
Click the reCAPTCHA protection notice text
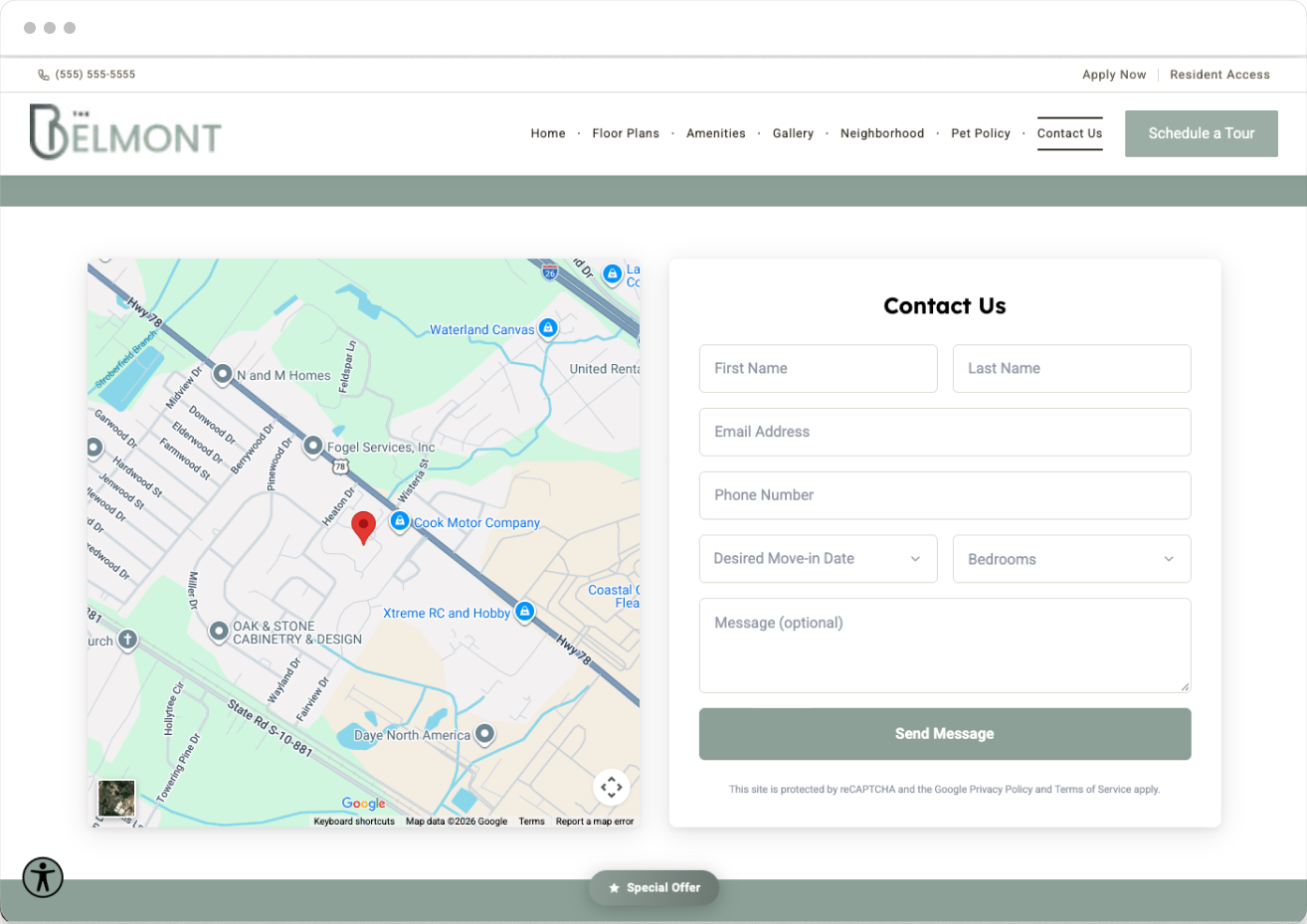click(945, 790)
